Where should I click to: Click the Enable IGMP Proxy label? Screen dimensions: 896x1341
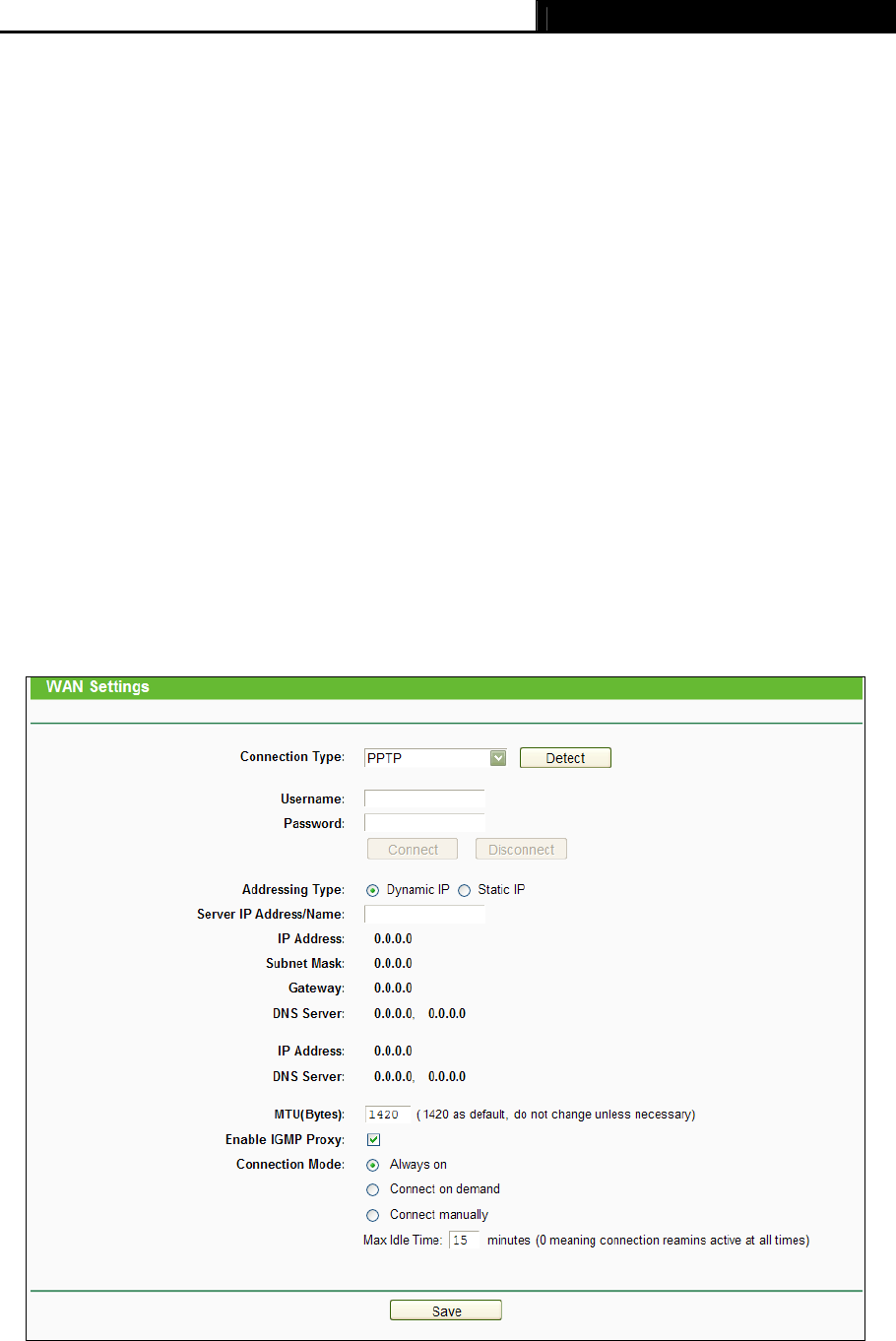(286, 1139)
